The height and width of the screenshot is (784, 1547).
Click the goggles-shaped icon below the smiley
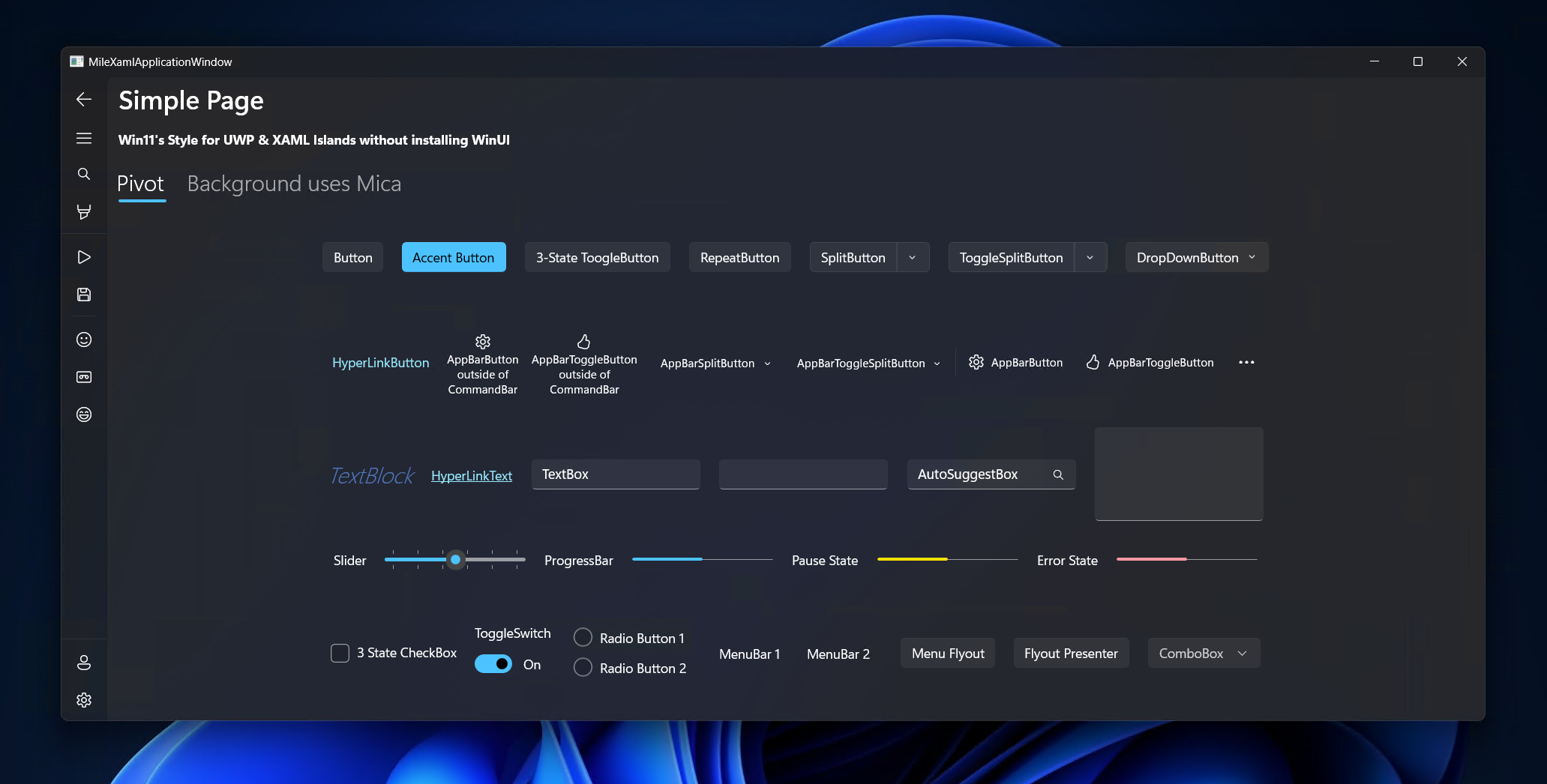(84, 377)
